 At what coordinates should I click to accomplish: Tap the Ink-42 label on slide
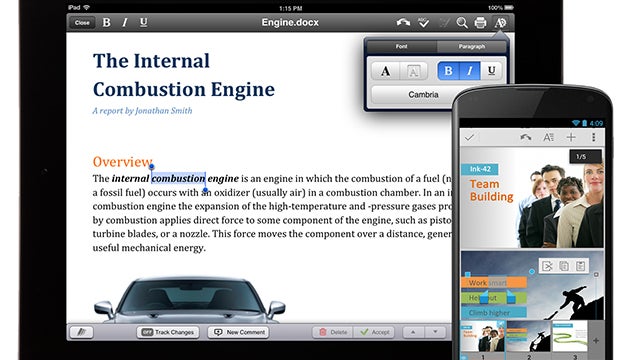(x=480, y=169)
